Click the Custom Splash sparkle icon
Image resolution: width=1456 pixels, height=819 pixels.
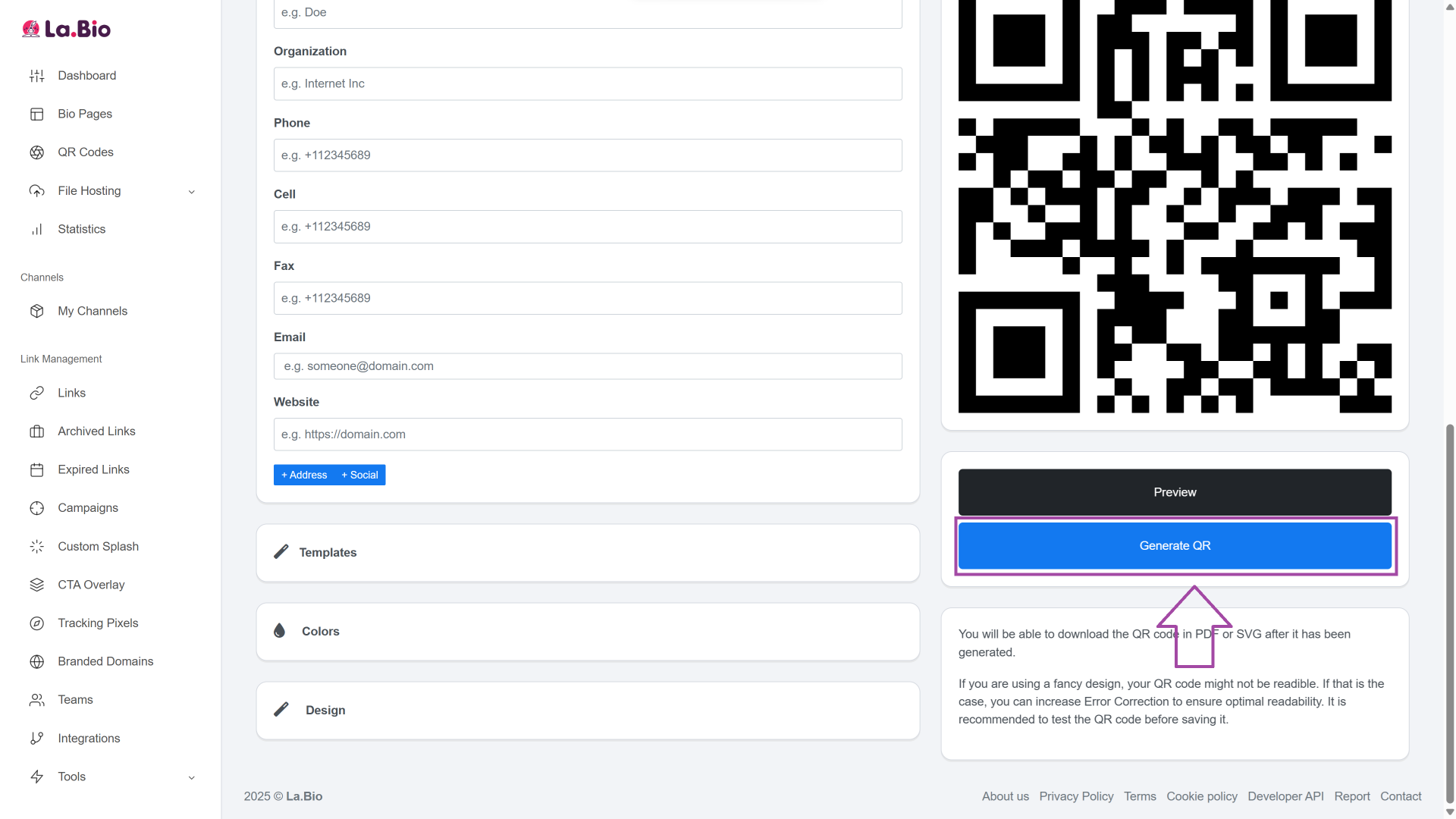click(x=36, y=547)
